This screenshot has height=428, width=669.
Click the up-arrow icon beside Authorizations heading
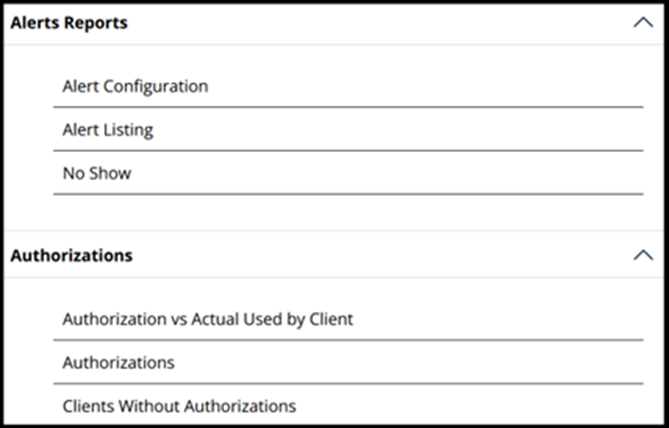(x=643, y=255)
